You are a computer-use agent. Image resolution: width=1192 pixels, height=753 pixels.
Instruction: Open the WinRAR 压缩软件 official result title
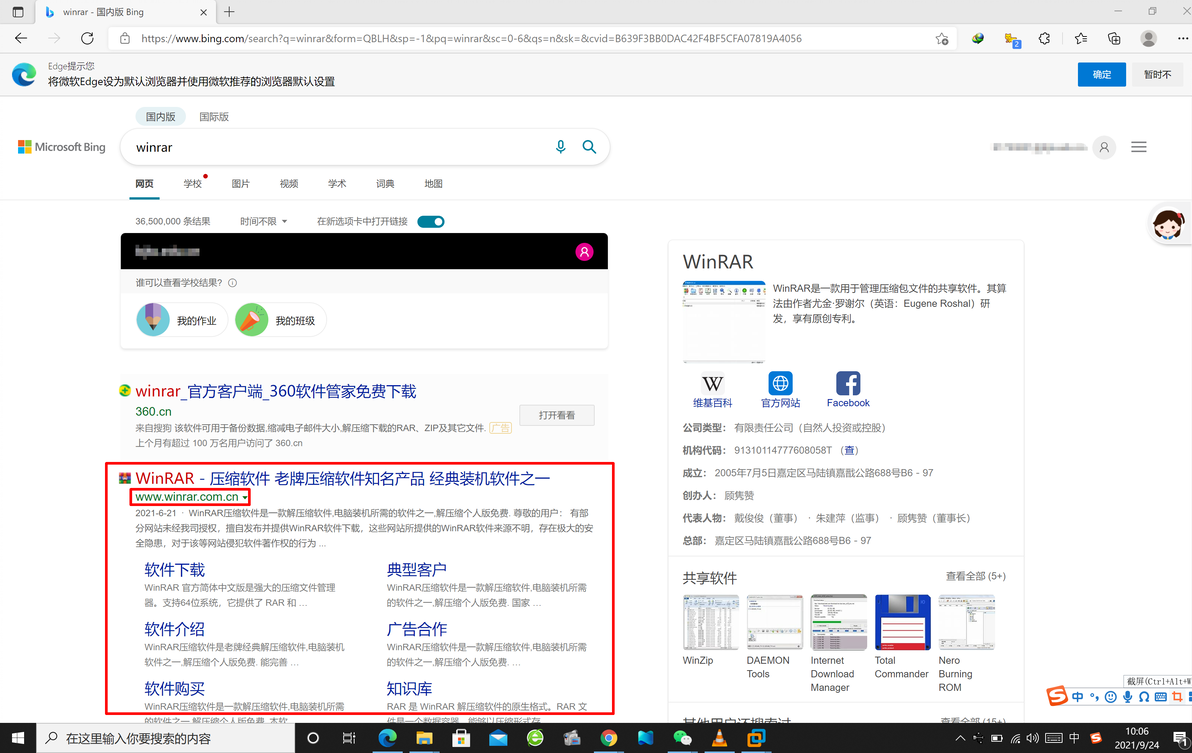coord(342,479)
